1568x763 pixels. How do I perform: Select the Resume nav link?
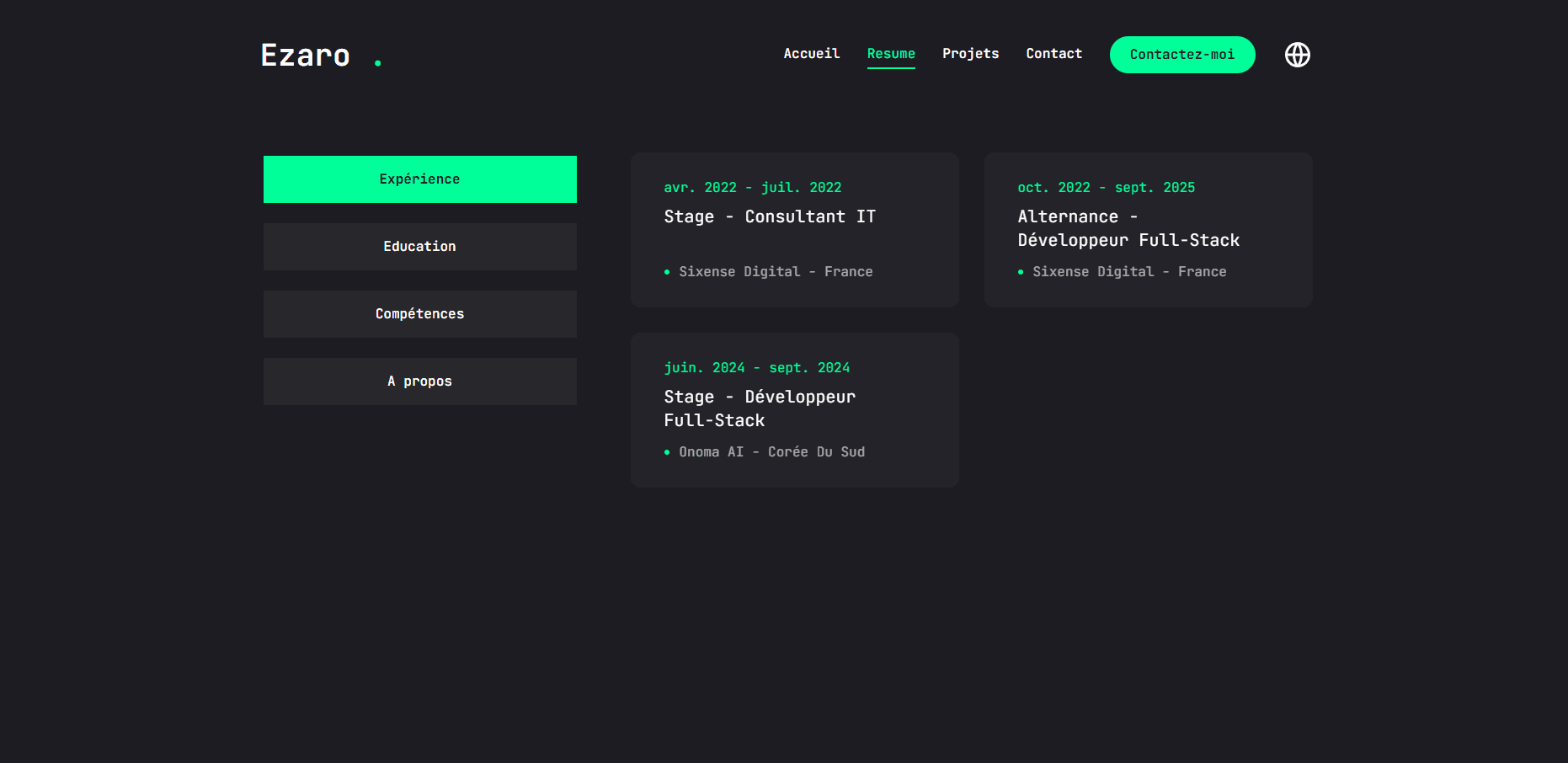pyautogui.click(x=890, y=54)
